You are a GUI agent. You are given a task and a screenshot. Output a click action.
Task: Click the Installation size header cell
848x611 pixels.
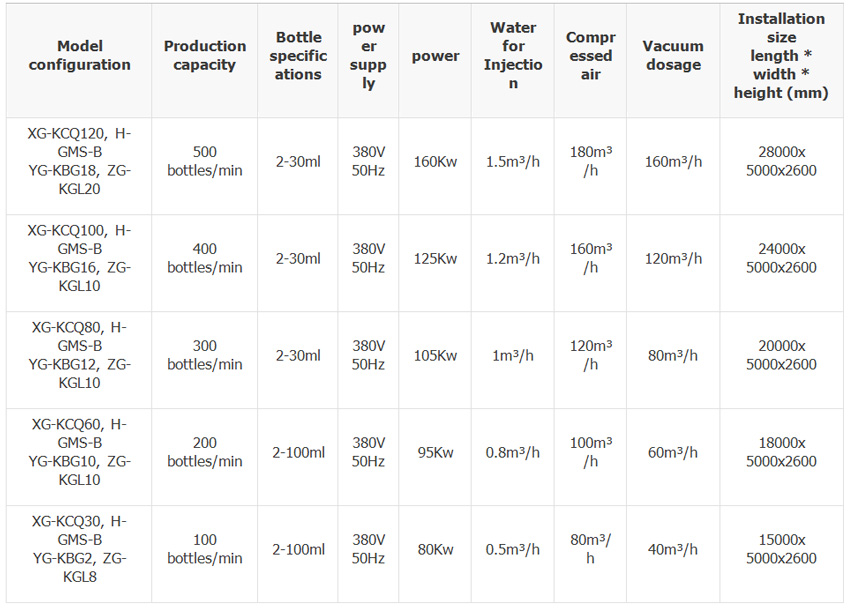[x=781, y=56]
